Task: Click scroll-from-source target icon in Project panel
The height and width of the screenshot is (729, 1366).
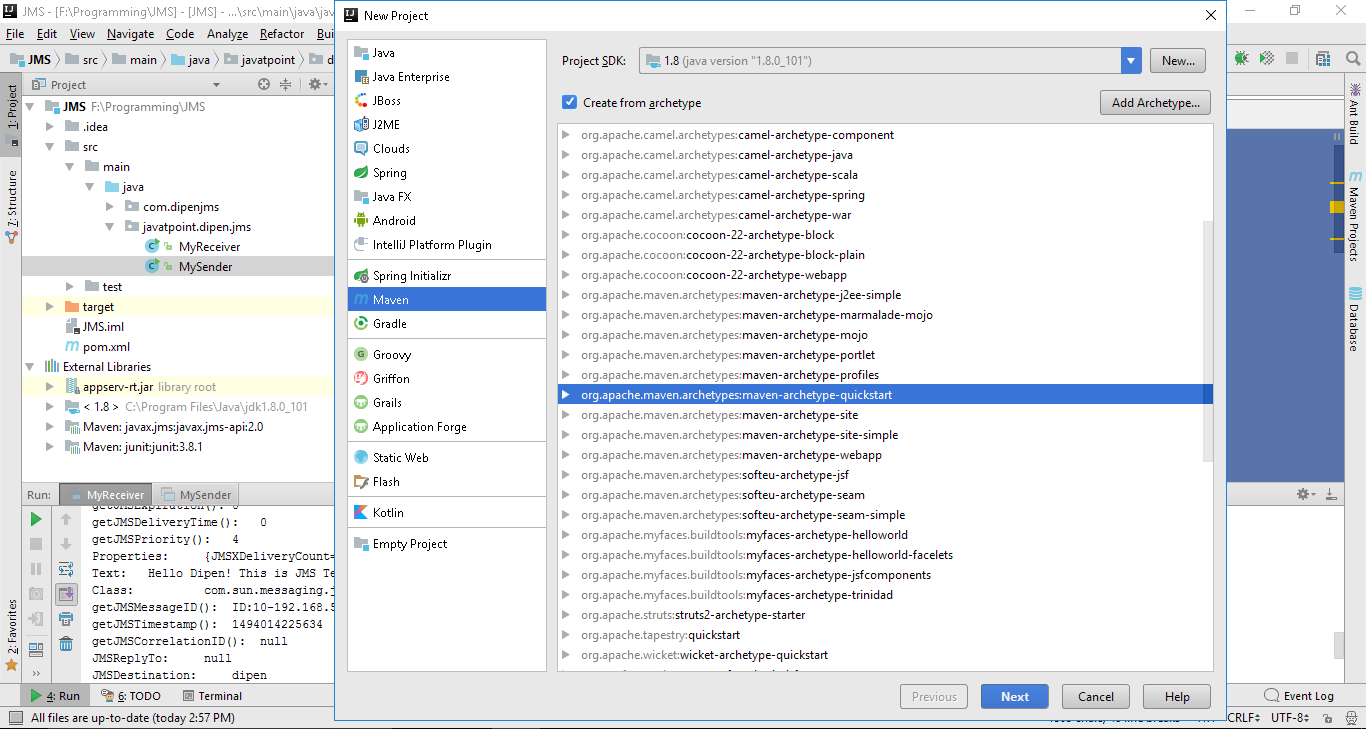Action: 264,85
